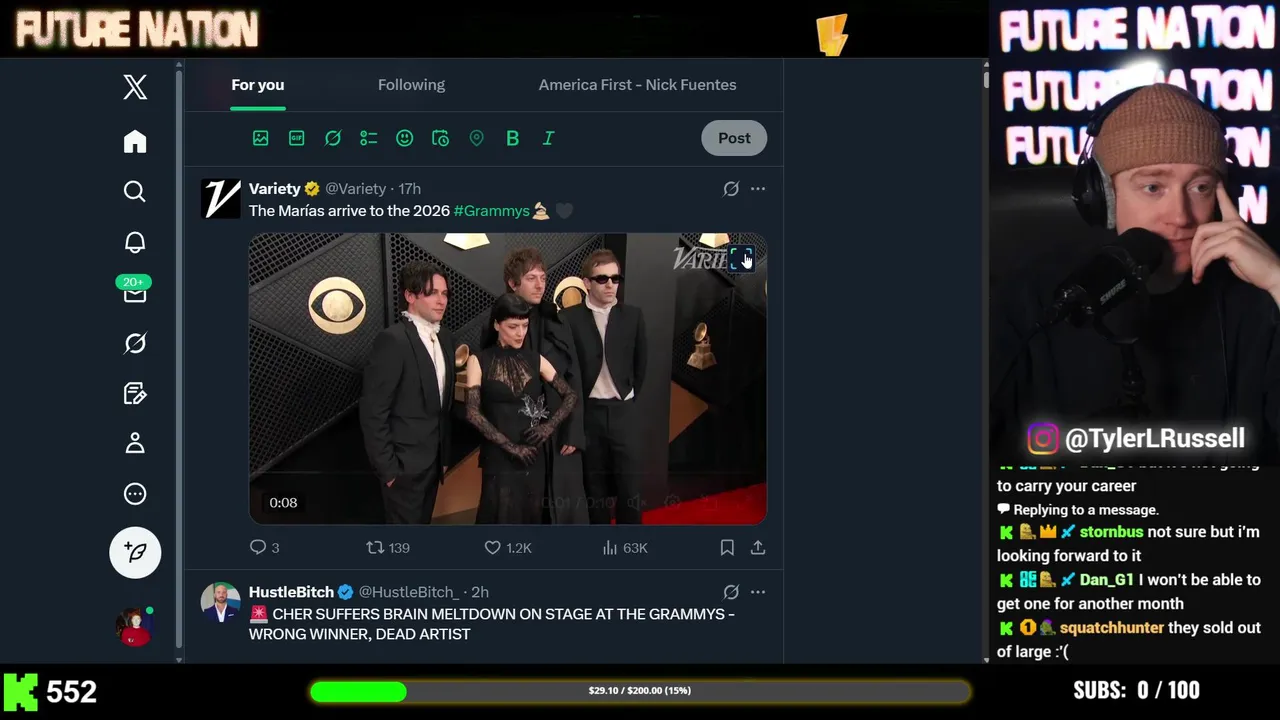This screenshot has width=1280, height=720.
Task: Click fullscreen icon on Variety video
Action: pyautogui.click(x=742, y=259)
